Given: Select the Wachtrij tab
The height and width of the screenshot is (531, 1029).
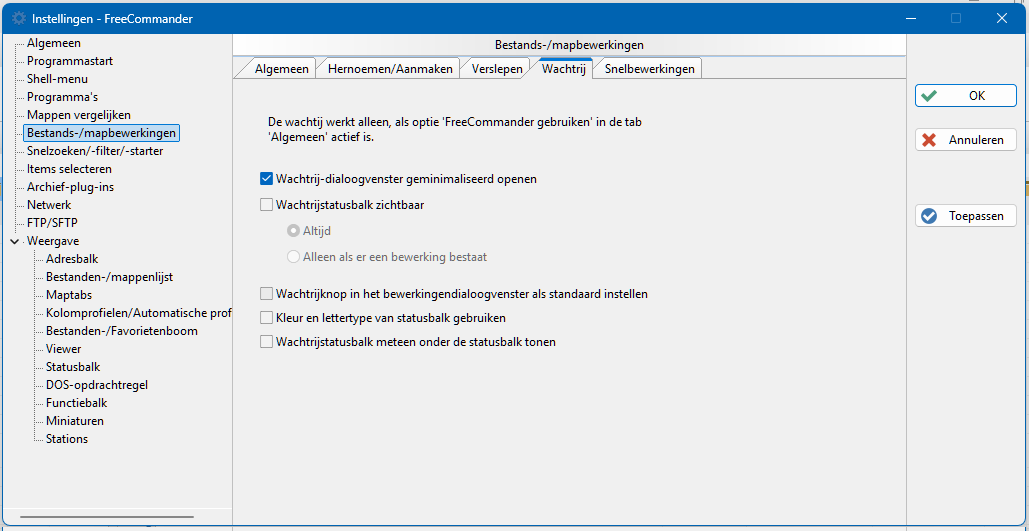Looking at the screenshot, I should pos(563,69).
